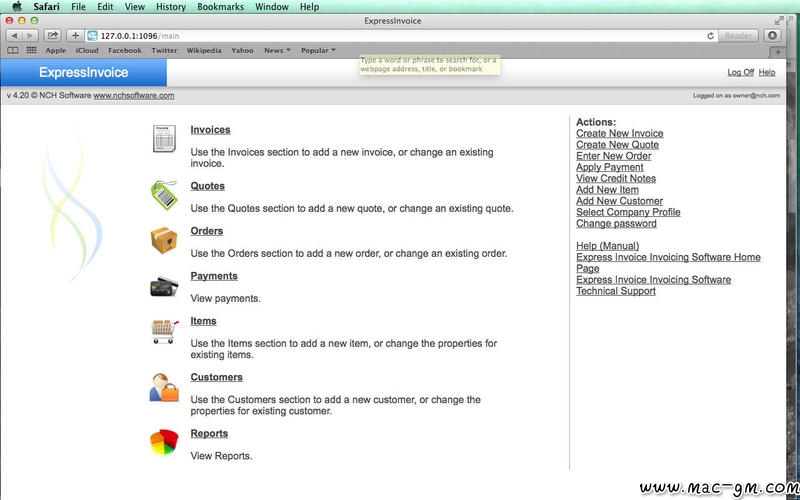
Task: Open the Quotes section heading link
Action: pos(207,186)
